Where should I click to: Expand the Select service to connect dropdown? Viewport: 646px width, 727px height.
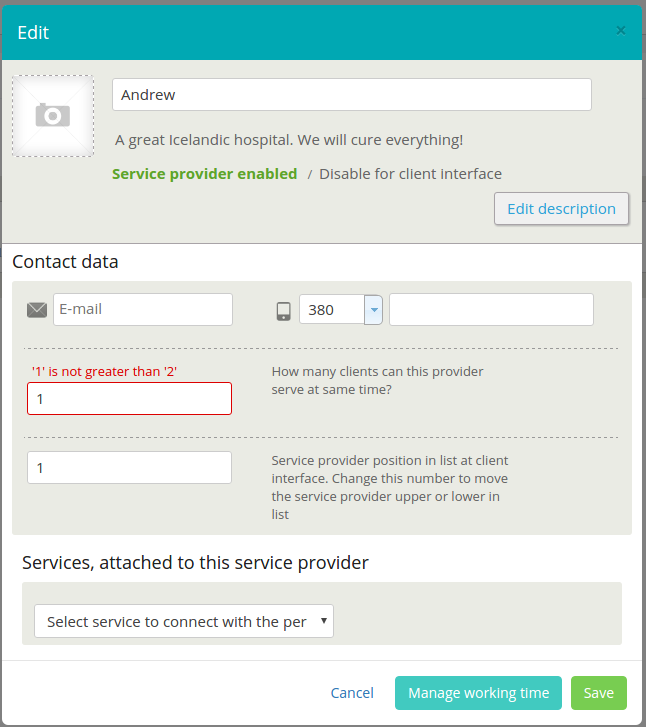184,621
